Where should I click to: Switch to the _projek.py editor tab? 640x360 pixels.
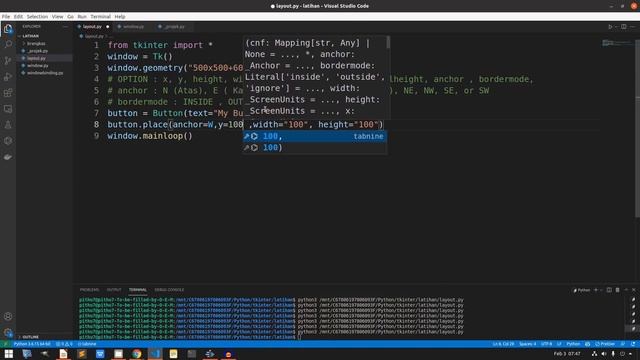[x=175, y=27]
